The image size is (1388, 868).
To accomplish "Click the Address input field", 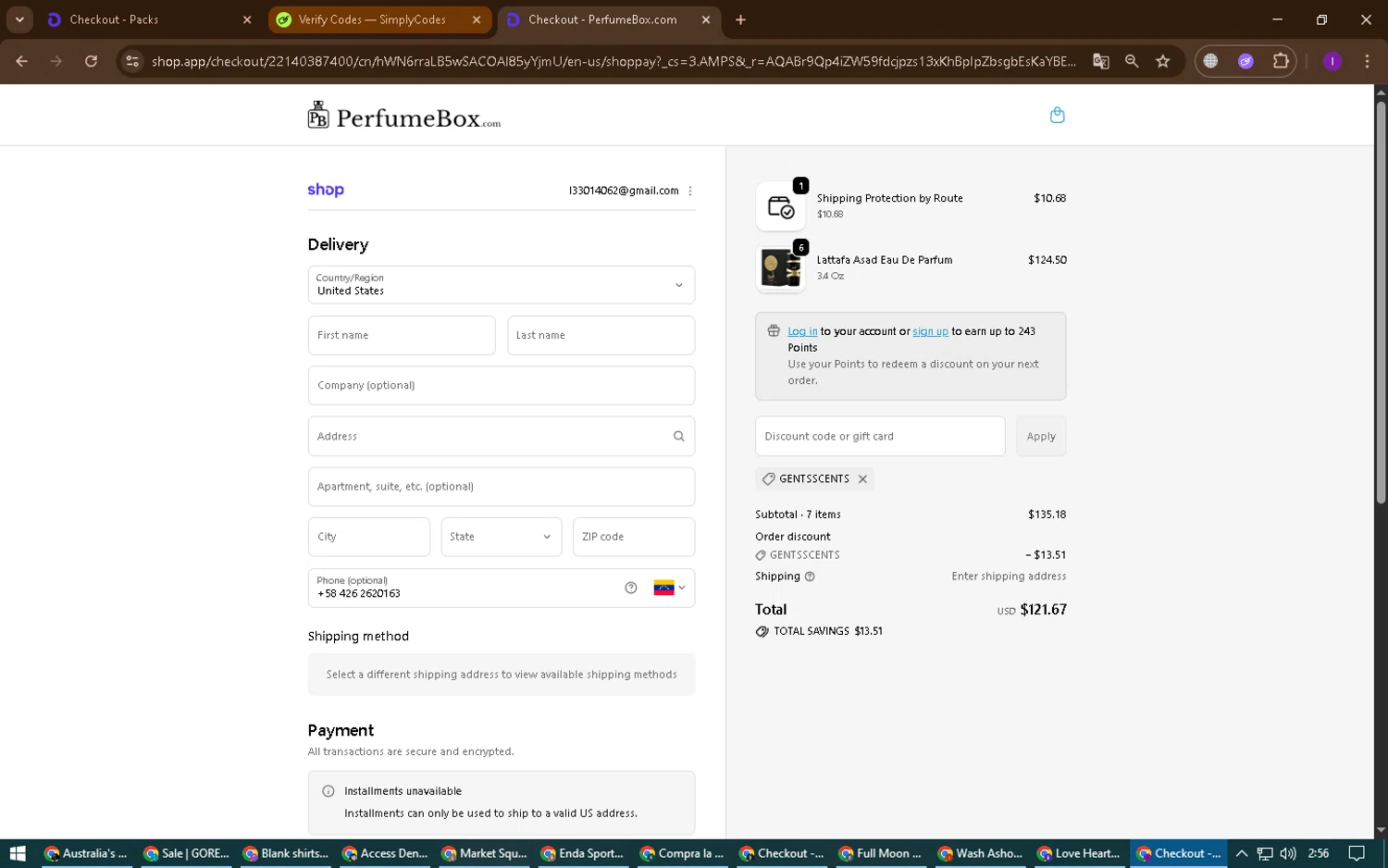I will 502,436.
